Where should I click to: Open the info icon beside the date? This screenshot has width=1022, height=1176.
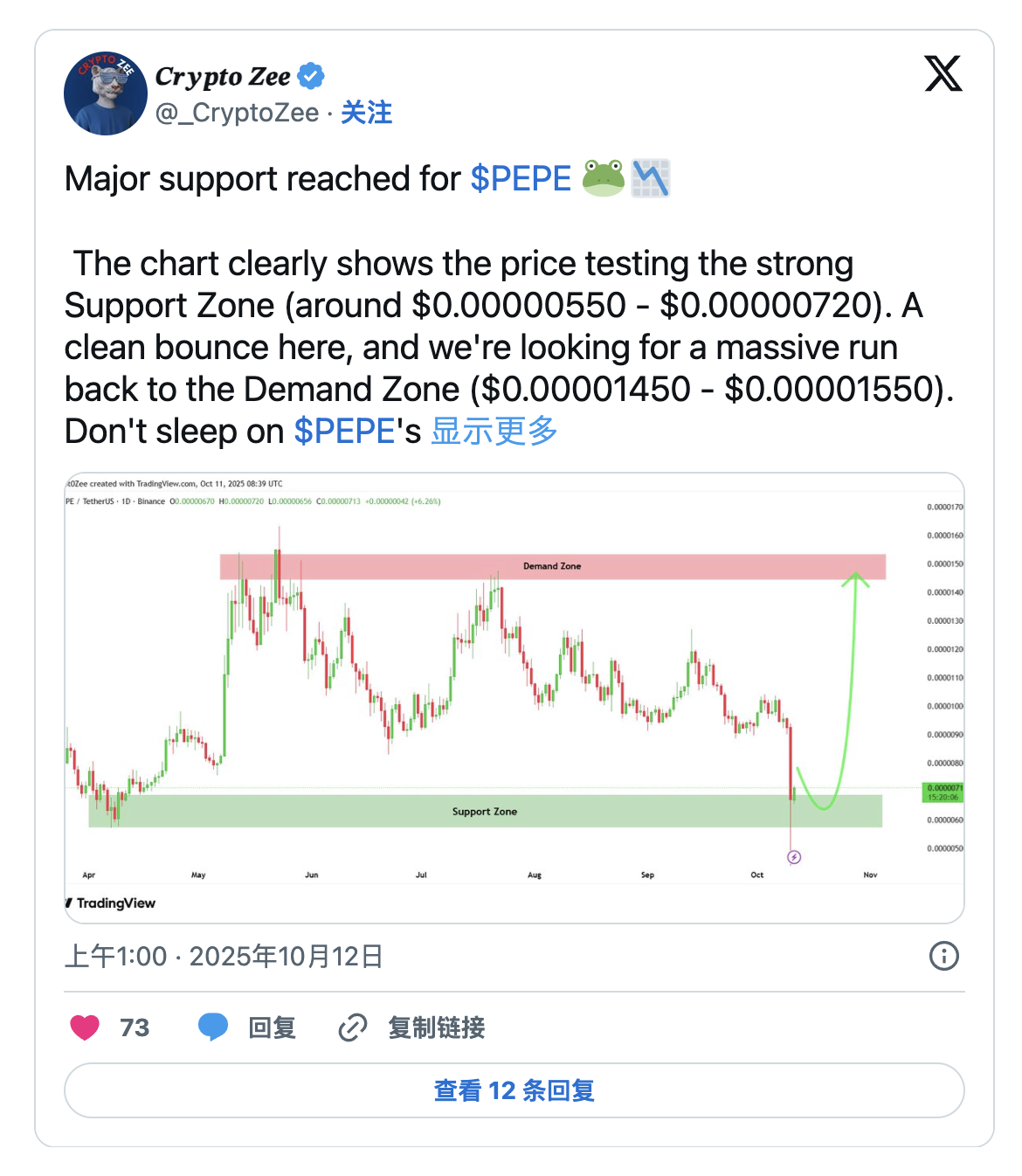[x=943, y=956]
